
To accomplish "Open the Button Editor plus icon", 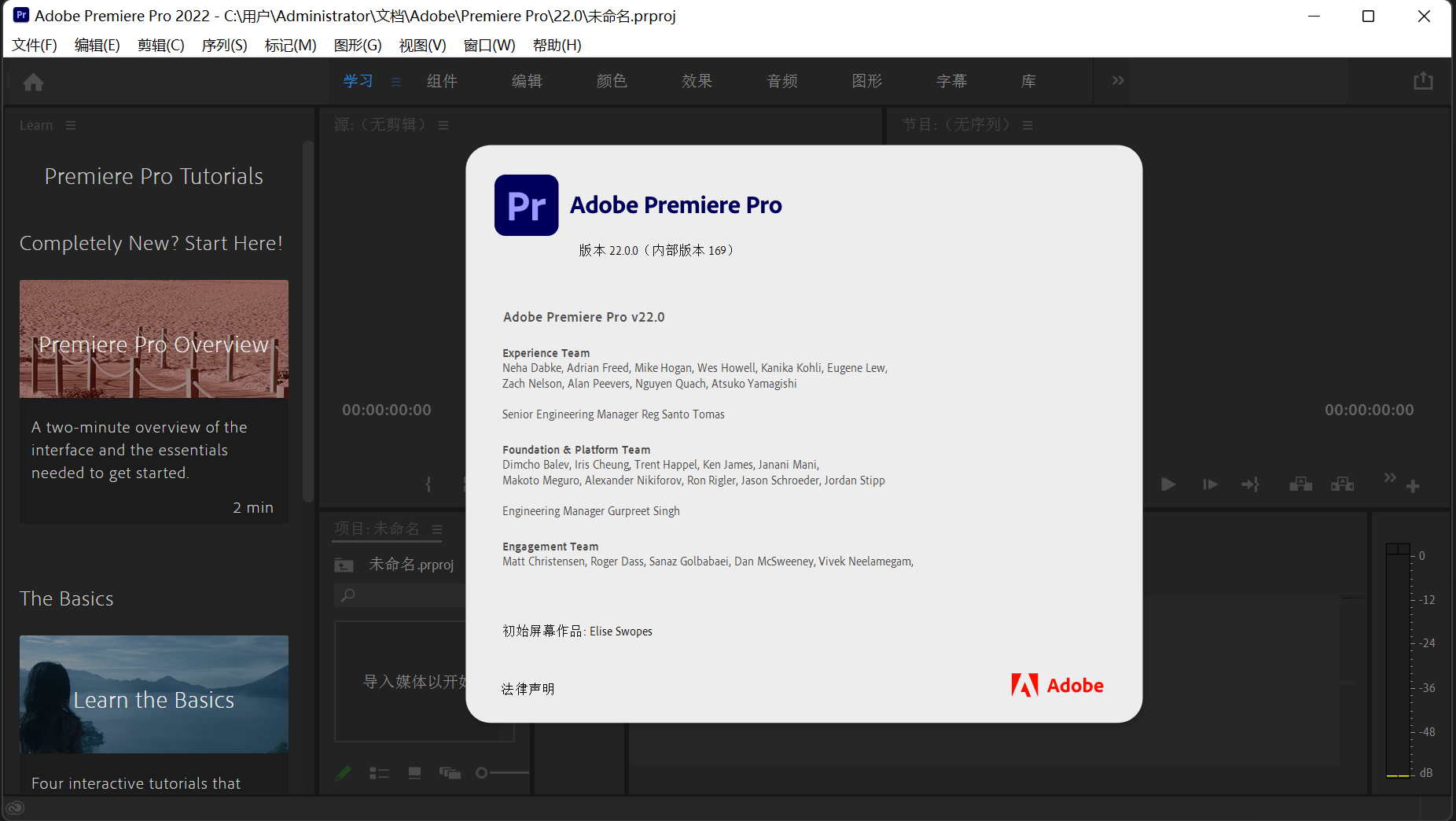I will point(1413,486).
